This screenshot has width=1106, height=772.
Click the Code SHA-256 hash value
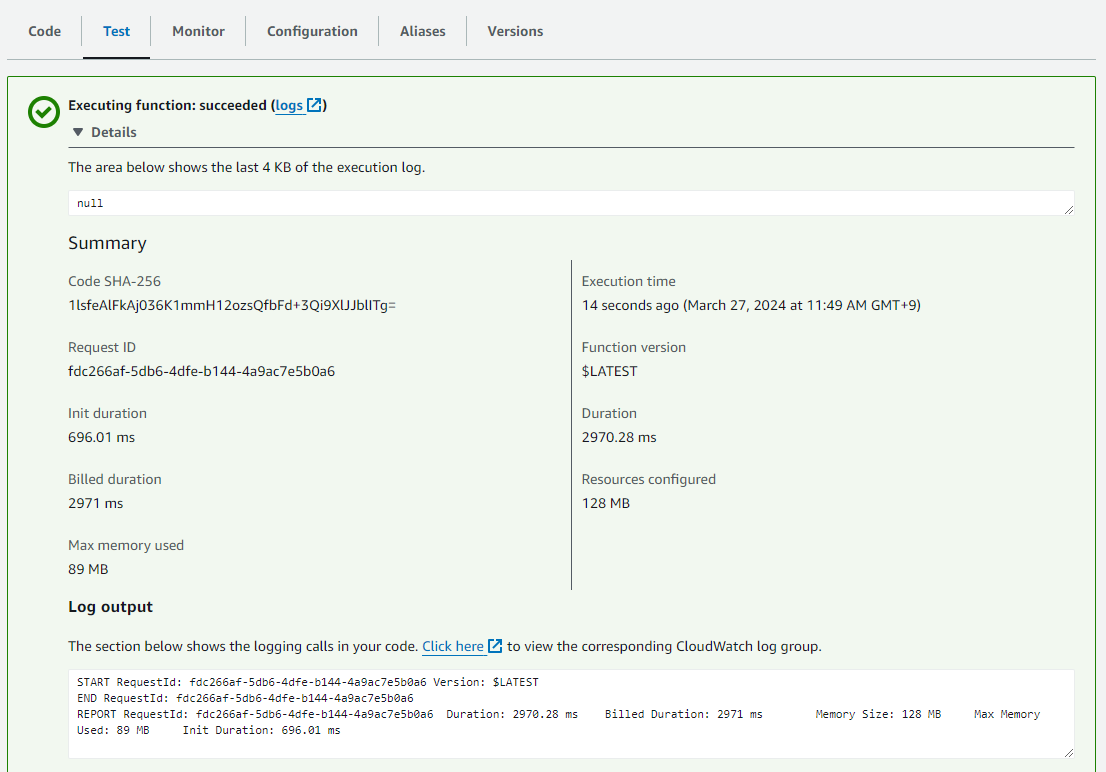tap(232, 305)
